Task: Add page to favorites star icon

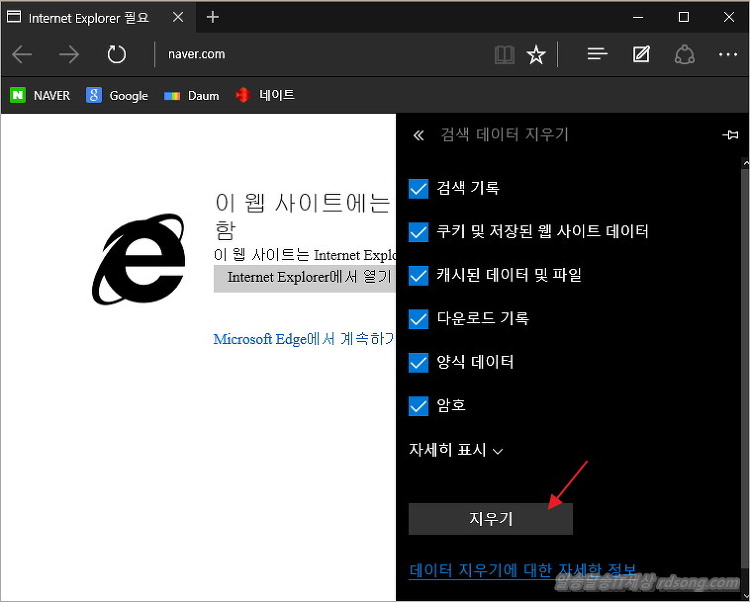Action: pyautogui.click(x=536, y=55)
